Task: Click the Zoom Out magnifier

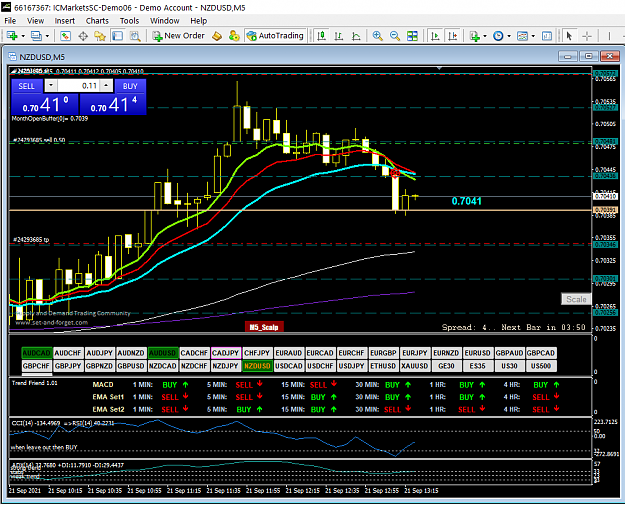Action: click(395, 36)
